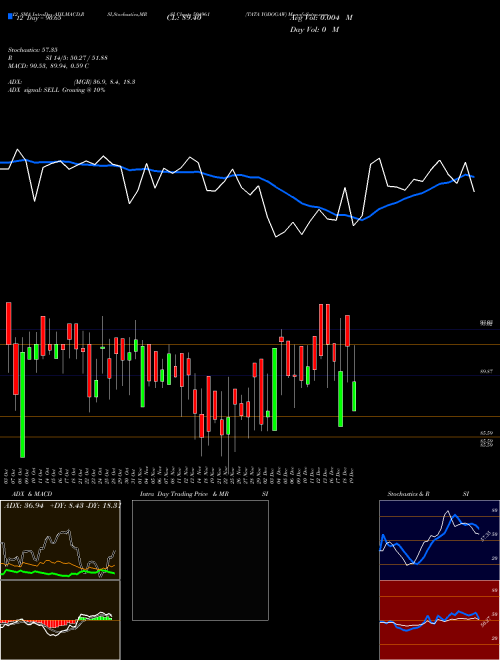Open the MACD histogram mini chart
This screenshot has height=660, width=500.
click(60, 620)
